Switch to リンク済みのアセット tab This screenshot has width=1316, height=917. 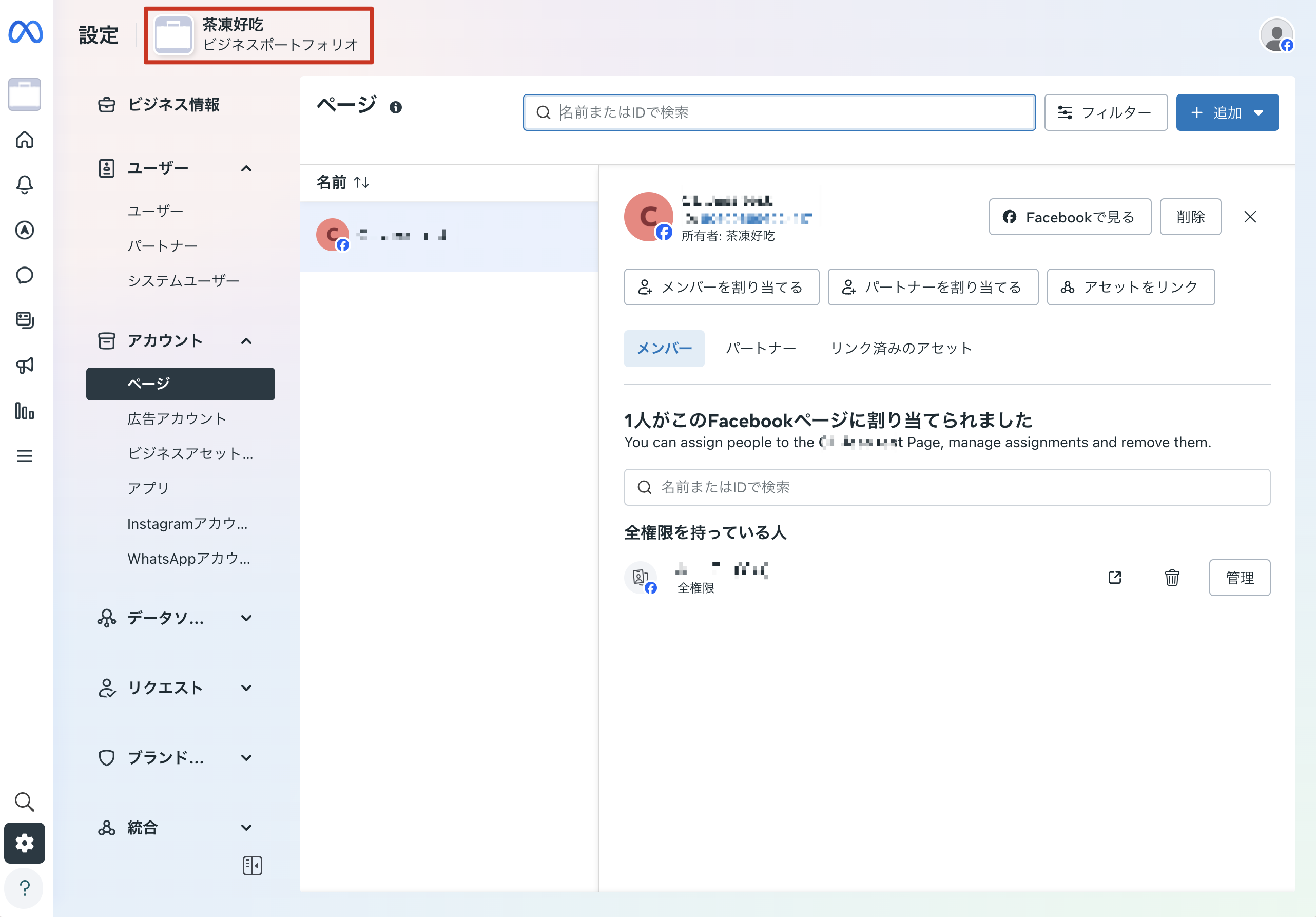click(x=902, y=349)
